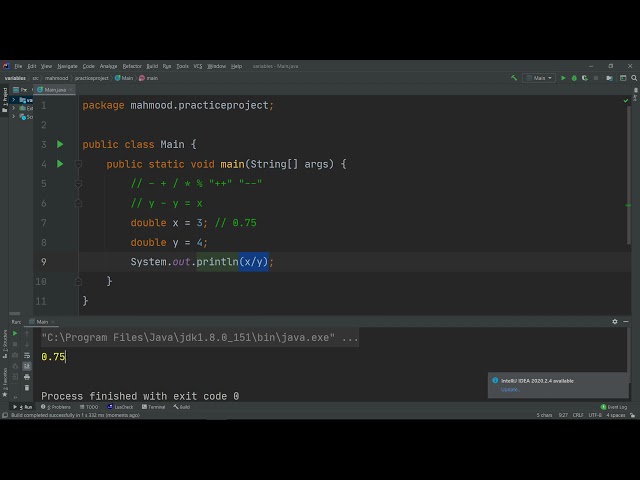Viewport: 640px width, 480px height.
Task: Close the Main tab in Run panel
Action: (53, 322)
